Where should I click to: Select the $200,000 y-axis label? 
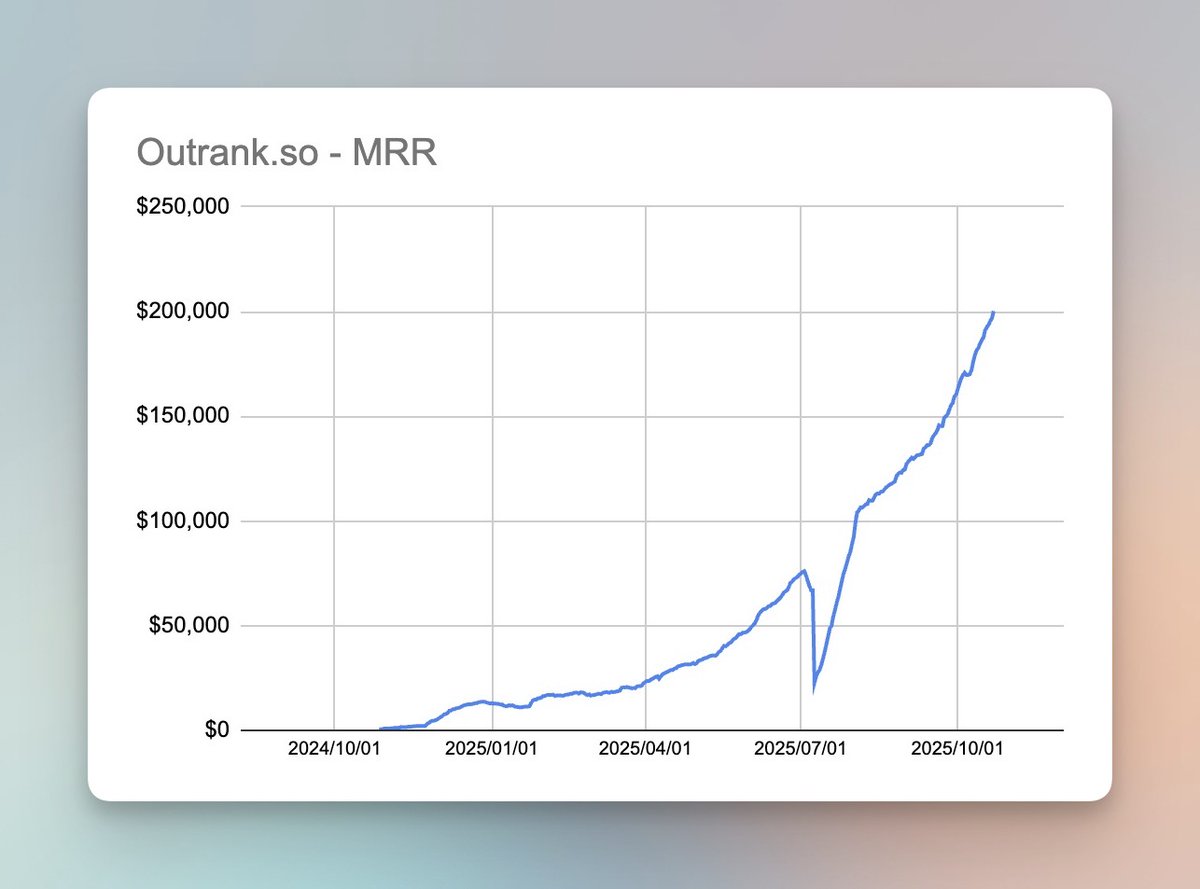(183, 312)
